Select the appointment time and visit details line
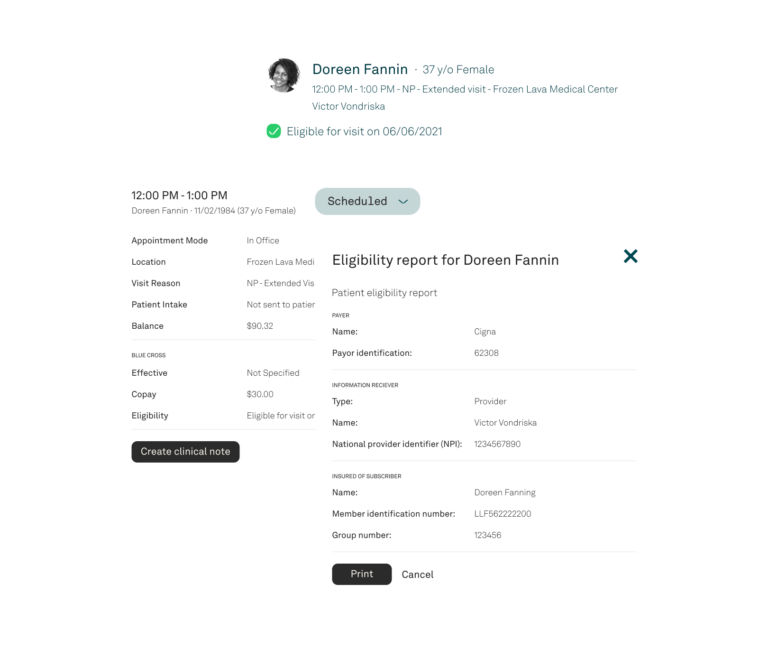Viewport: 768px width, 649px height. coord(465,89)
